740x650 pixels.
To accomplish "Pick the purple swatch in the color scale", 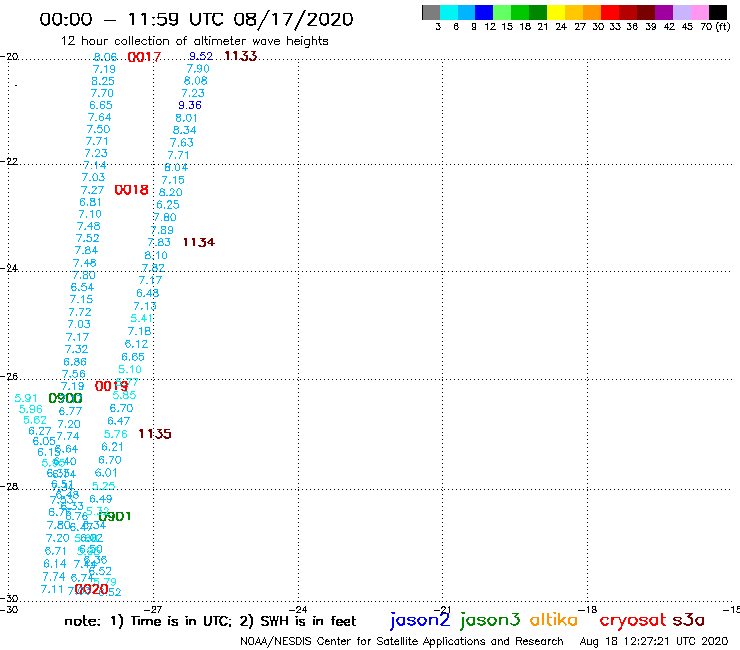I will pos(664,12).
